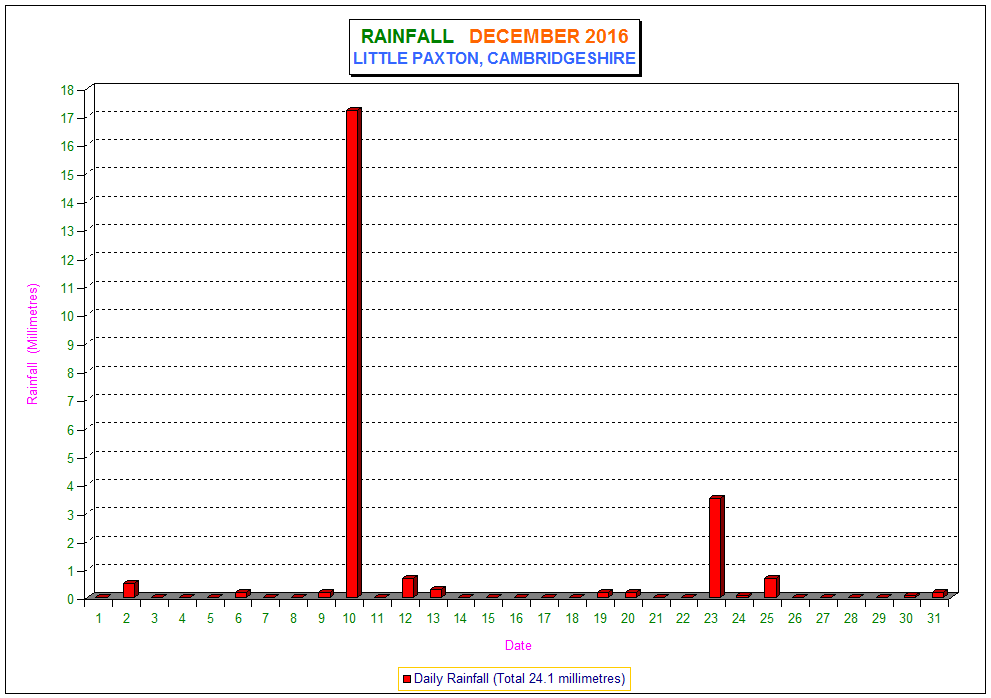Select the y-axis label 5
Screen dimensions: 991x698
click(x=71, y=458)
